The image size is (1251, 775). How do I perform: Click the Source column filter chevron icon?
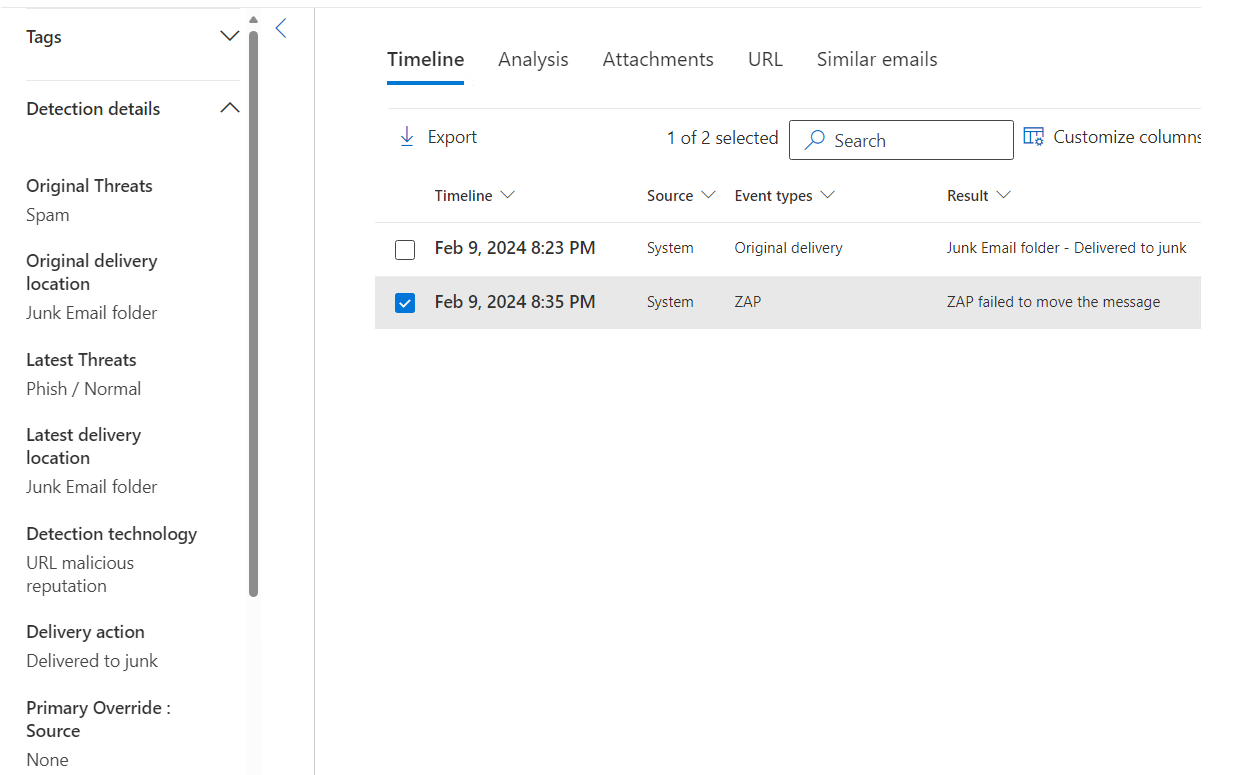710,196
